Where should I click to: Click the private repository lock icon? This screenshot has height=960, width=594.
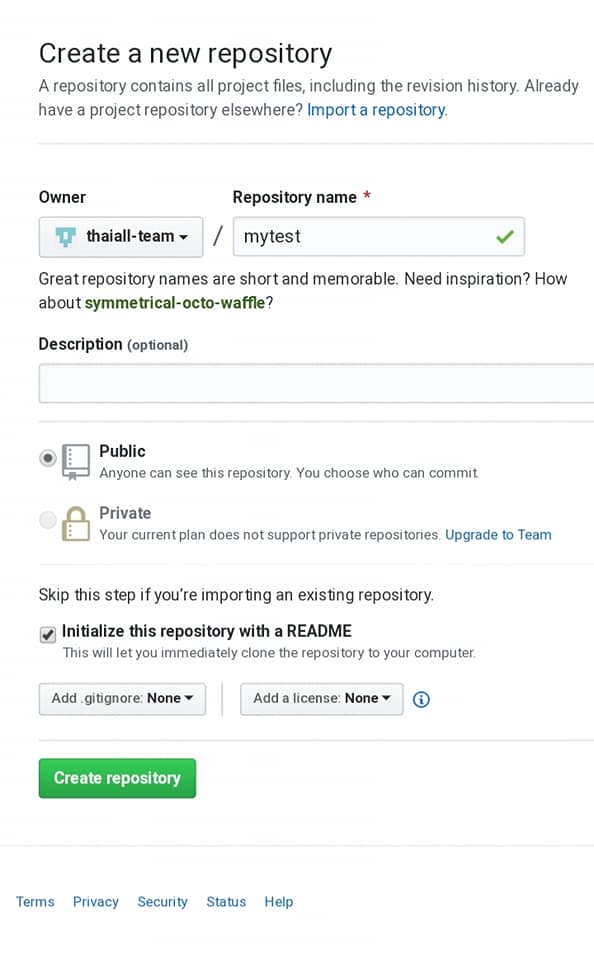[76, 523]
